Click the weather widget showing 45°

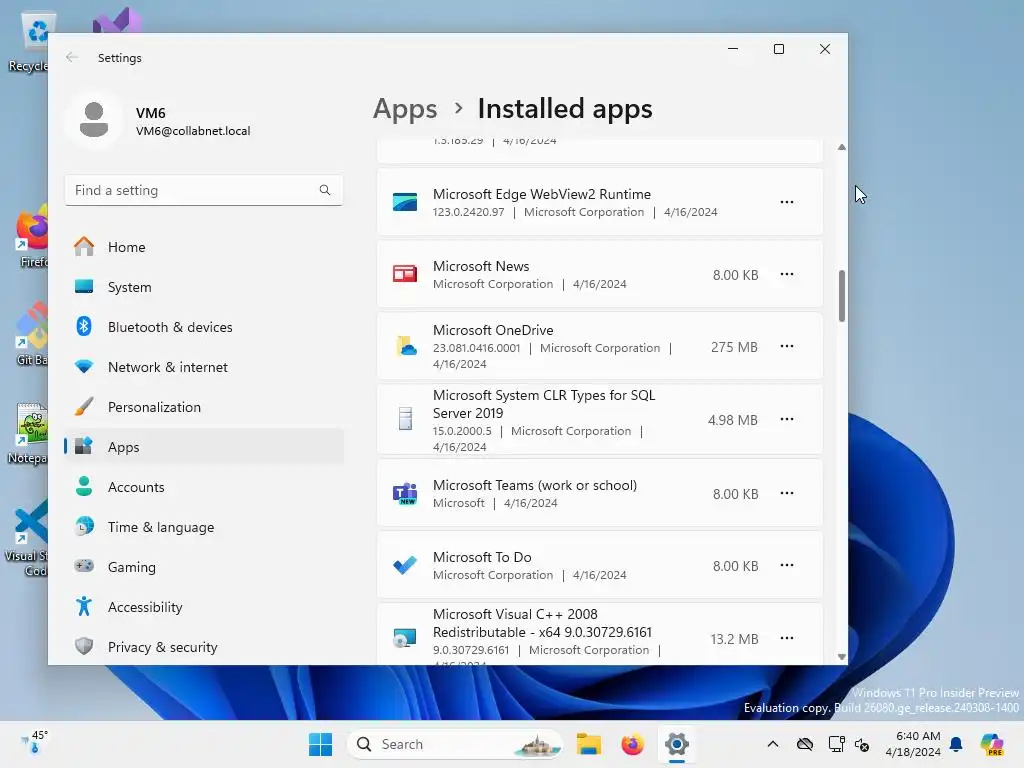[34, 743]
